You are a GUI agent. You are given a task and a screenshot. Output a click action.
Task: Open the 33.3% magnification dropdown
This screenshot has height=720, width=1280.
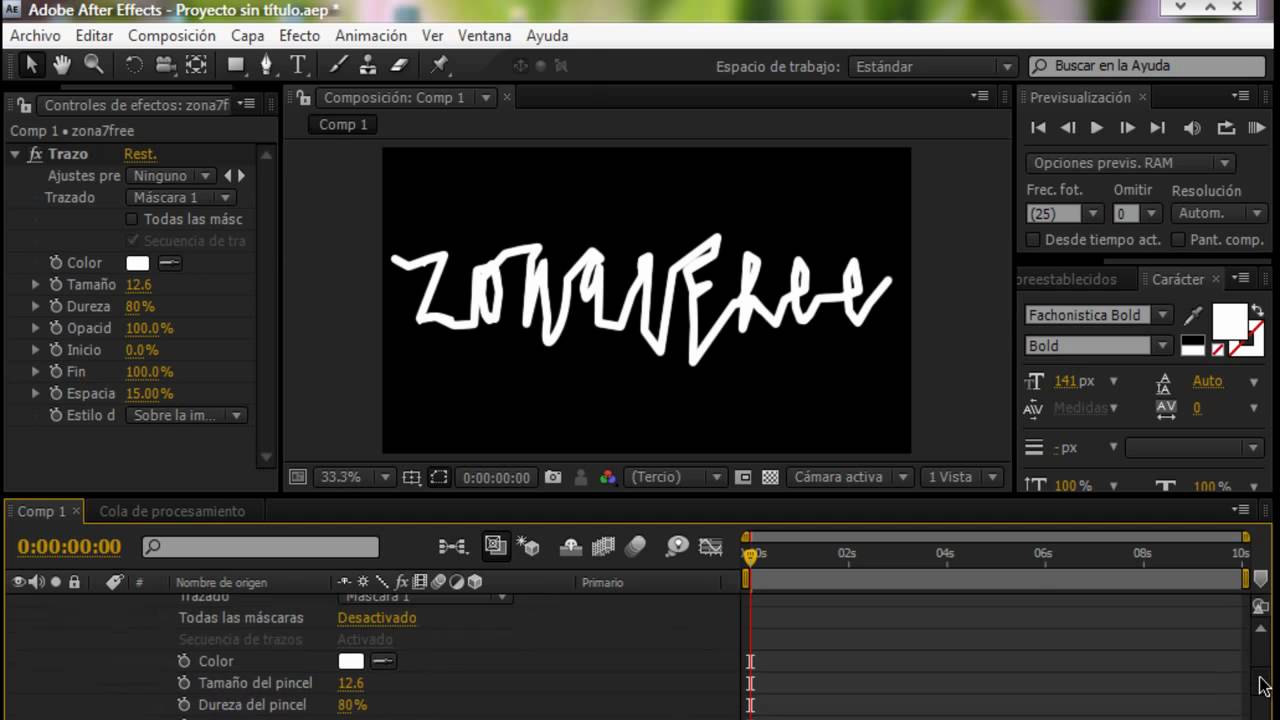pyautogui.click(x=354, y=477)
